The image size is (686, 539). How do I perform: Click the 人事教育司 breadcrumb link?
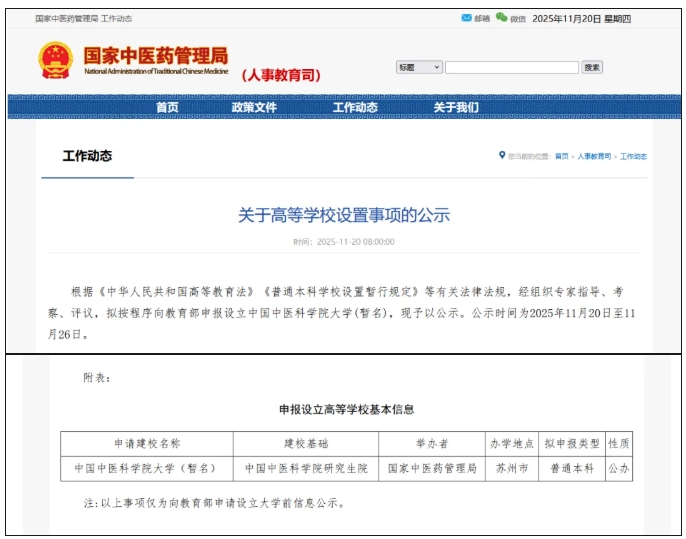point(594,157)
